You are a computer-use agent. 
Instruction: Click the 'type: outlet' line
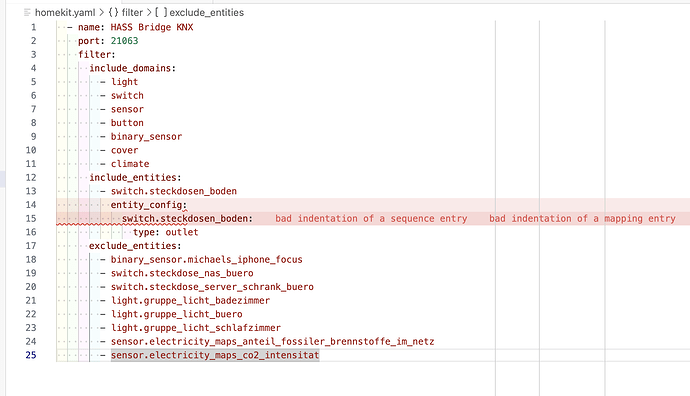coord(165,232)
